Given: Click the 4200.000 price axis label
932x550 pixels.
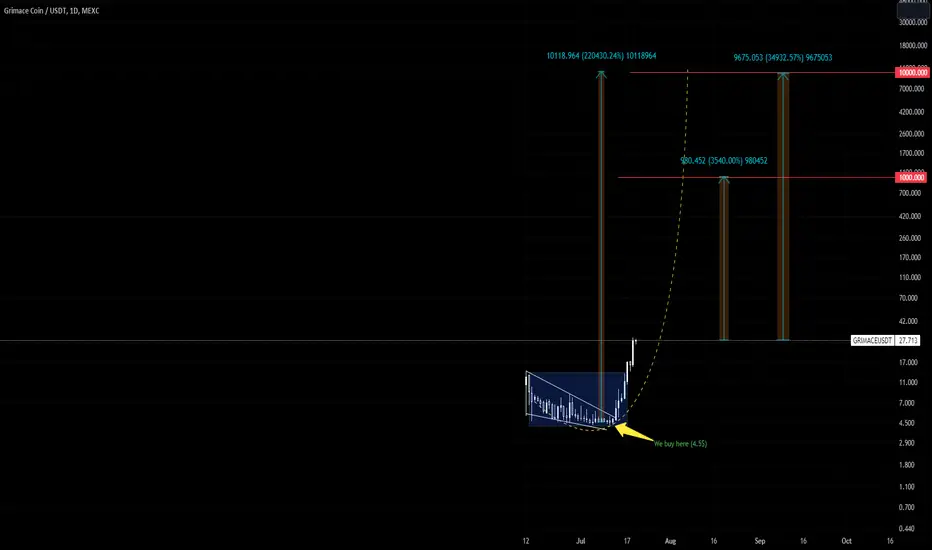Looking at the screenshot, I should pyautogui.click(x=911, y=112).
